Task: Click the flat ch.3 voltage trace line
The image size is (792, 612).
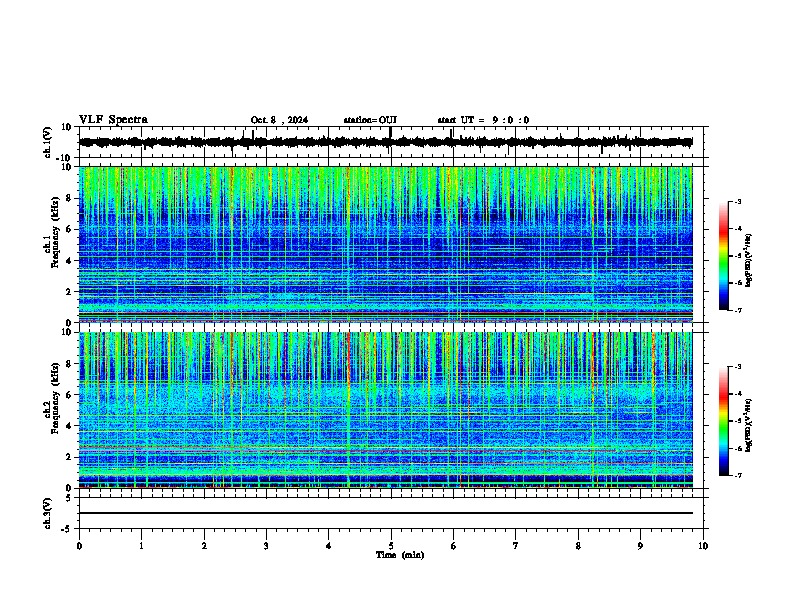Action: click(386, 513)
